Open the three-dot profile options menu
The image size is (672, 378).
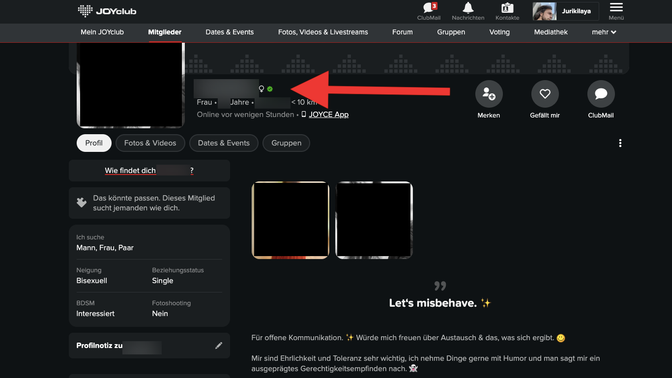click(x=620, y=143)
